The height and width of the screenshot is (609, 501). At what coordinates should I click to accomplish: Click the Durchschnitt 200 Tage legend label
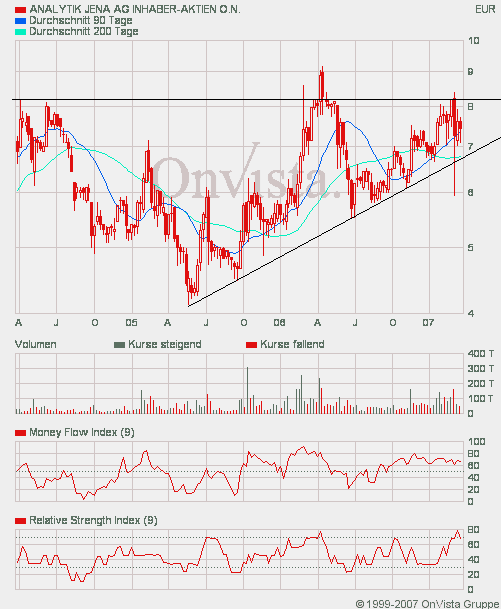point(84,31)
